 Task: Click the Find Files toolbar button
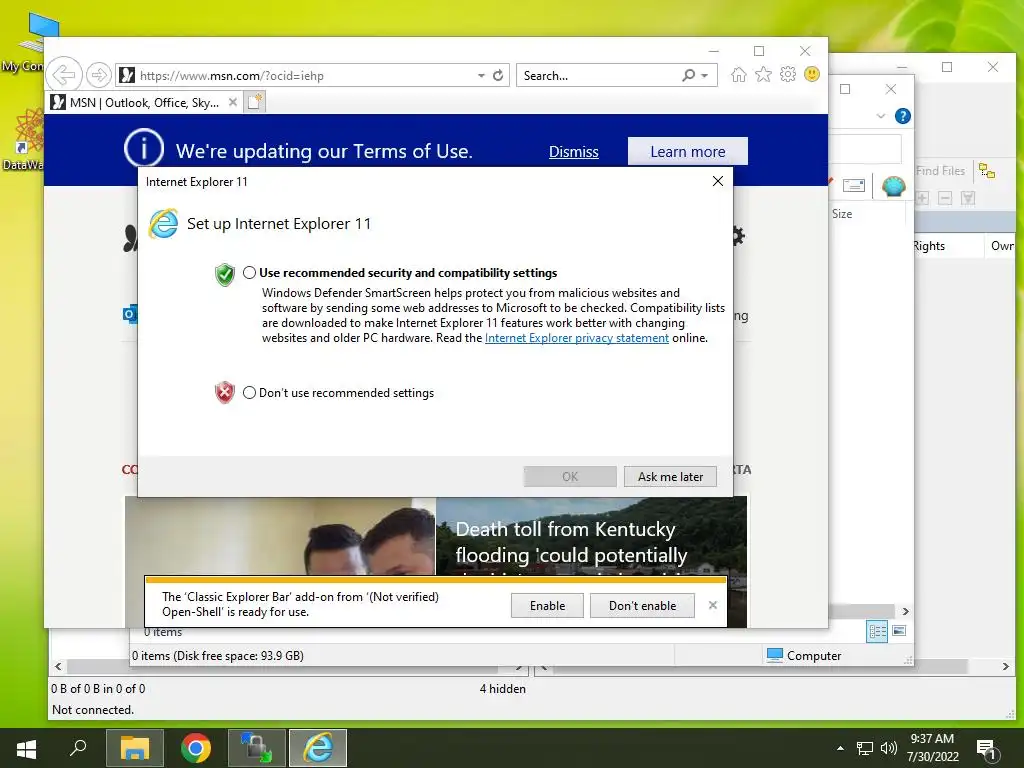(940, 171)
